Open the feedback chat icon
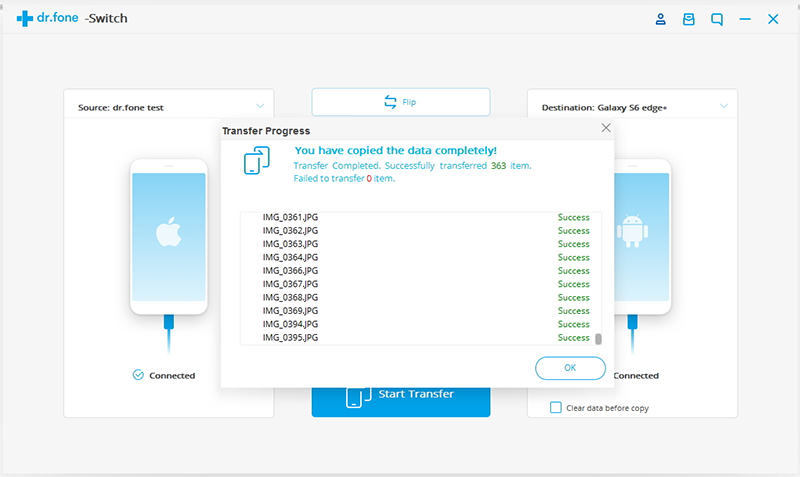 [716, 19]
